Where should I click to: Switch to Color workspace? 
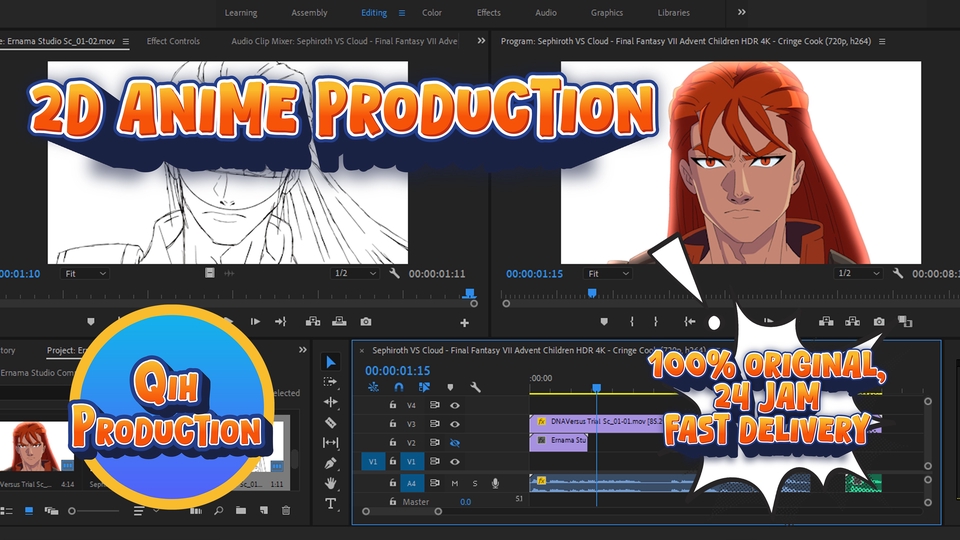(432, 13)
